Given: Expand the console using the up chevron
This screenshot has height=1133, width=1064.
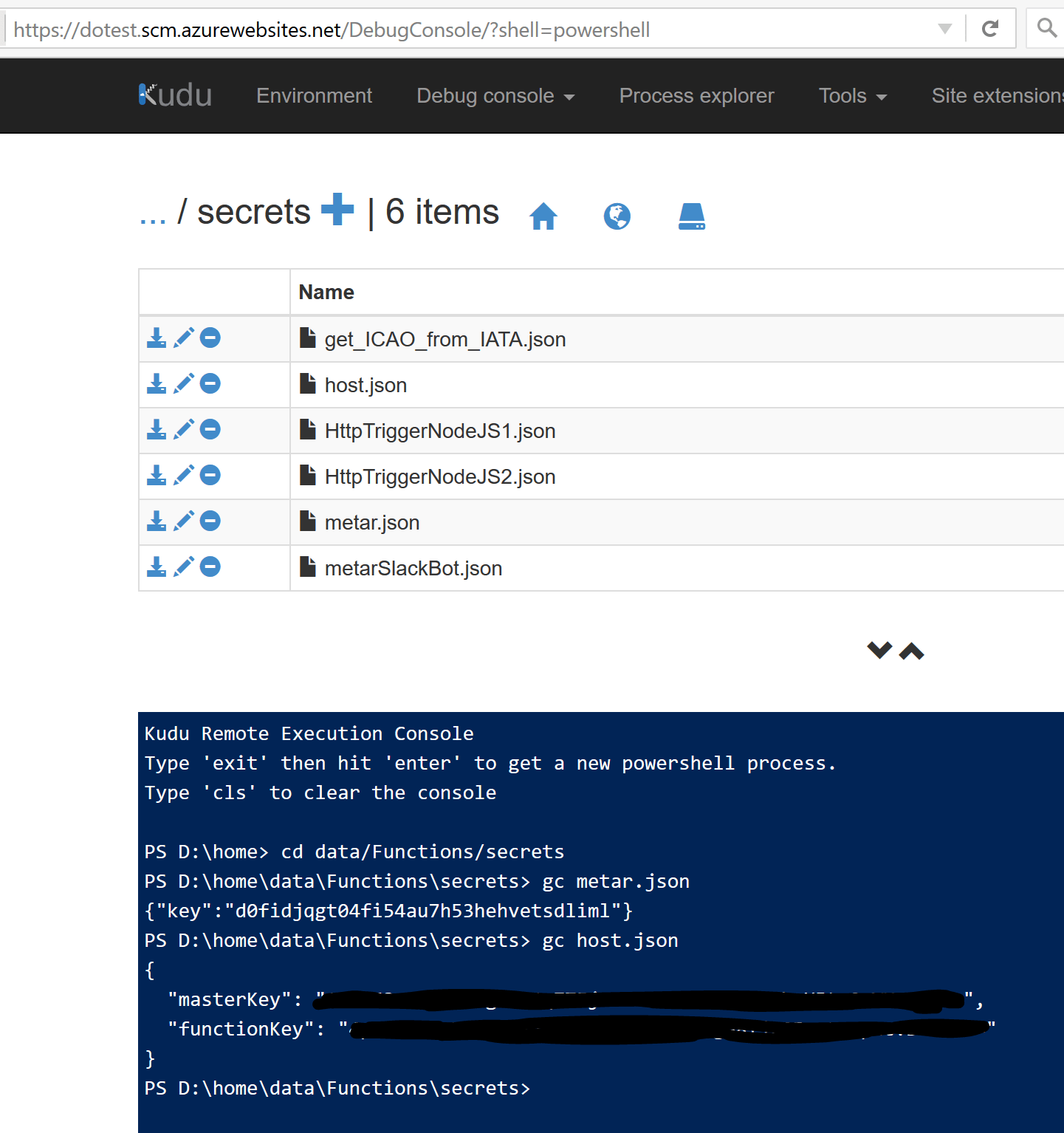Looking at the screenshot, I should [x=910, y=651].
